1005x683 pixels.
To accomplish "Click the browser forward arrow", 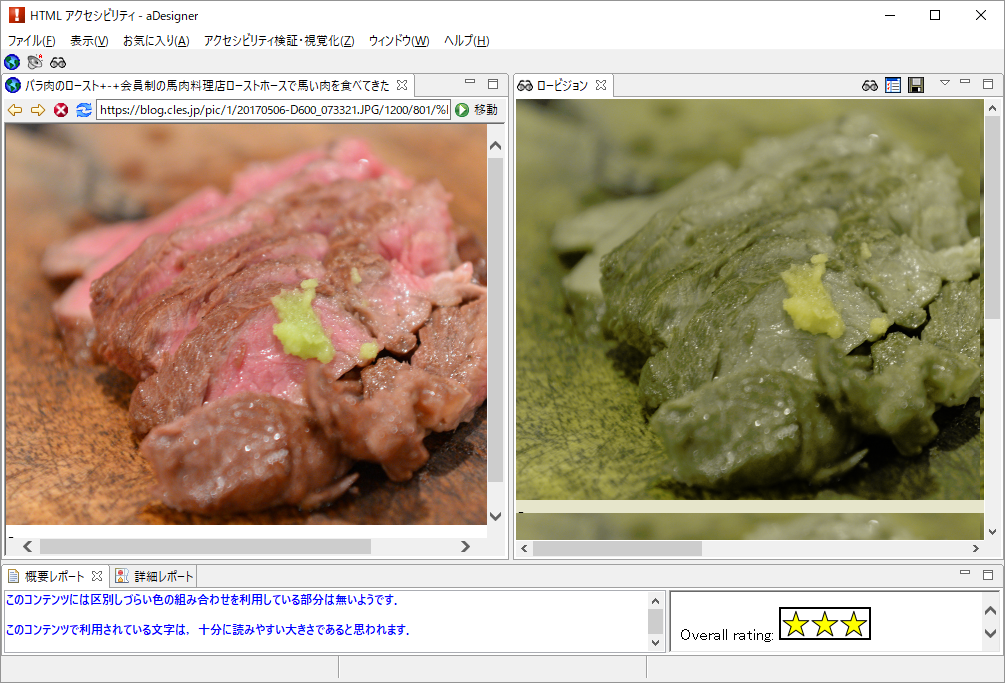I will [x=38, y=110].
